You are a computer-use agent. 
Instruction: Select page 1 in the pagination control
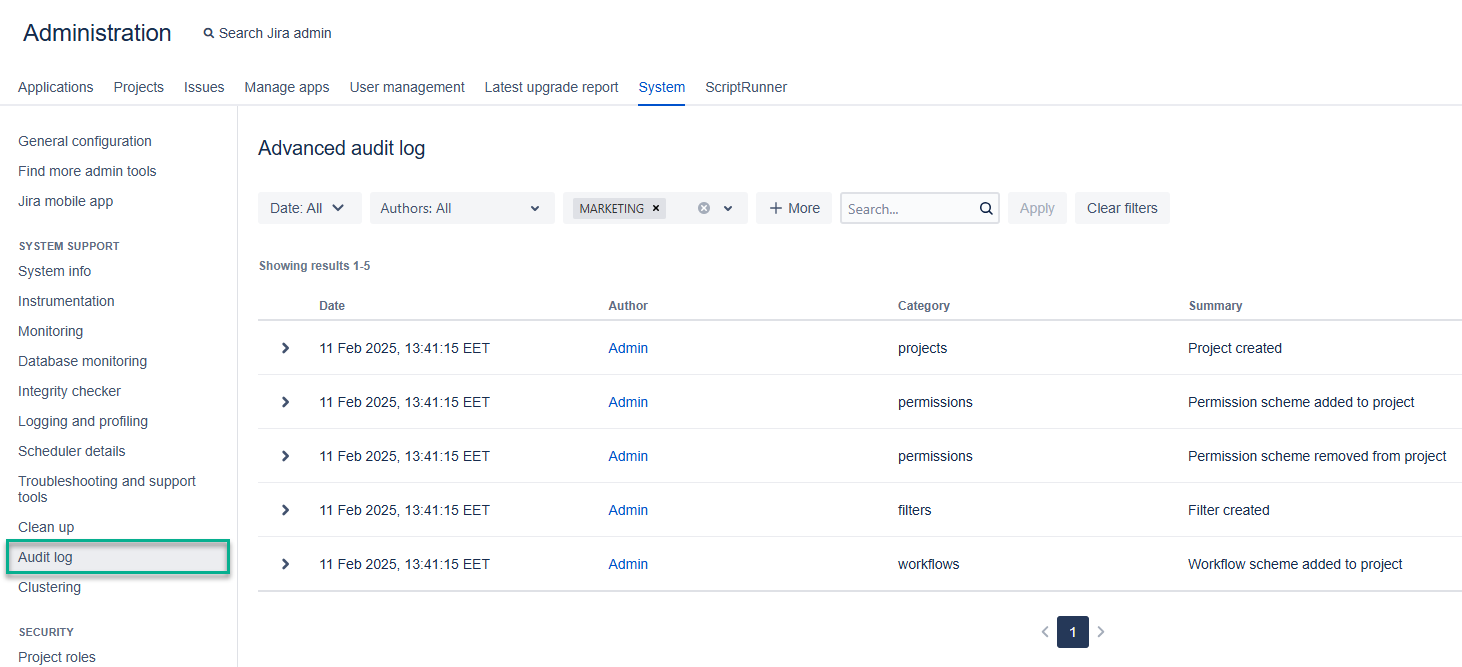tap(1072, 631)
